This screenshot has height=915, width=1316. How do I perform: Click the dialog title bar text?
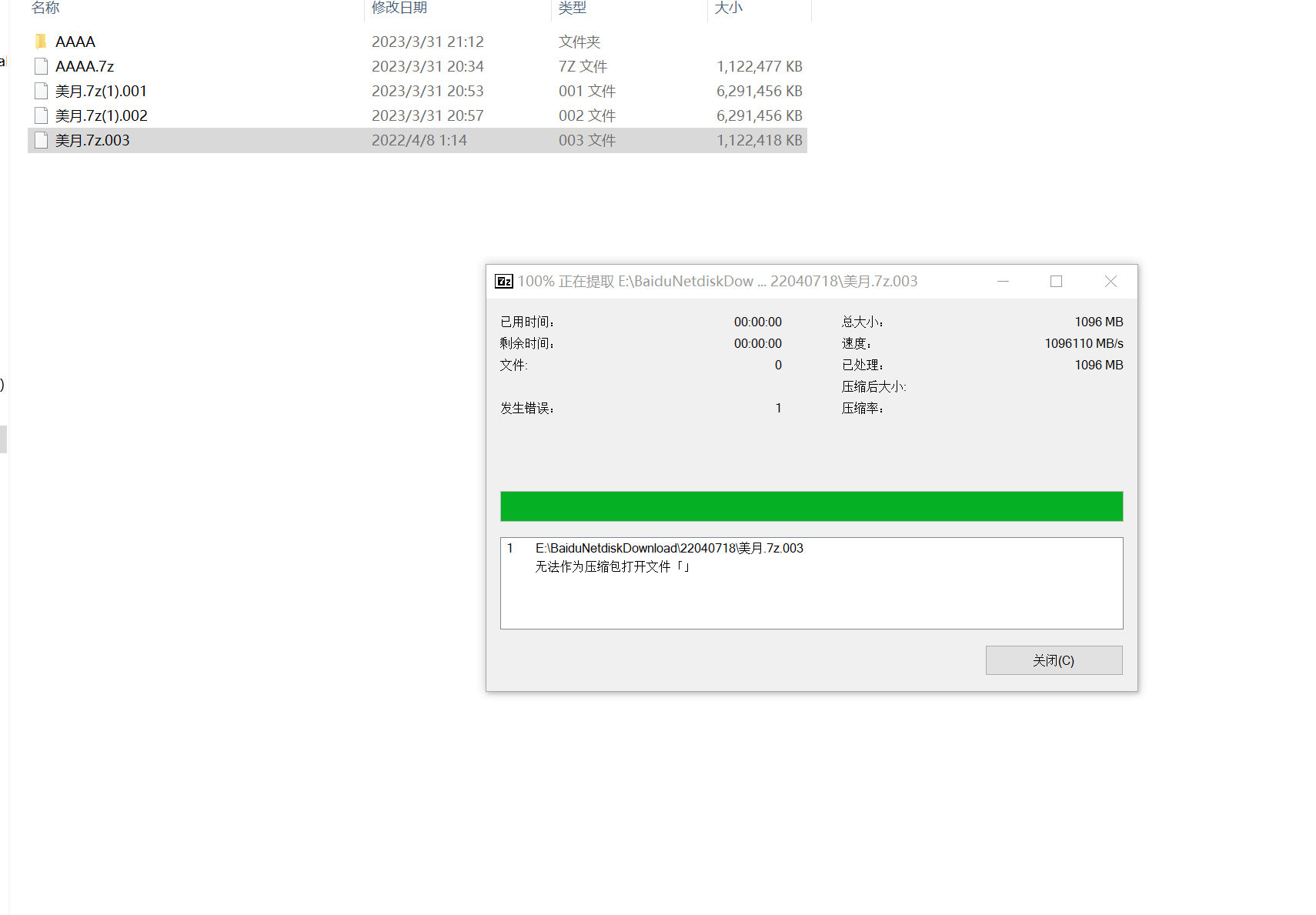point(717,282)
